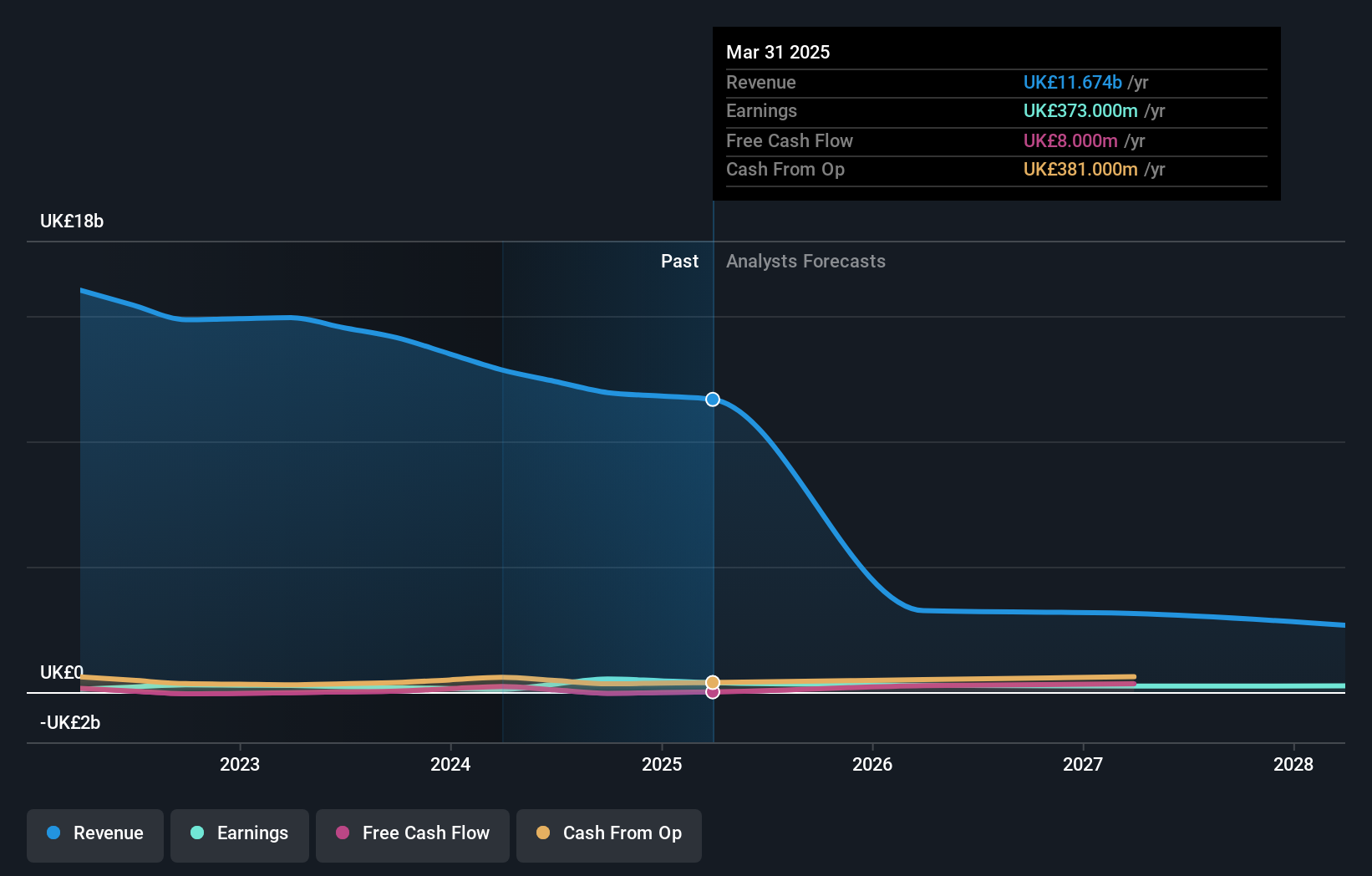Click the Mar 31 2025 tooltip date
Image resolution: width=1372 pixels, height=876 pixels.
(778, 52)
